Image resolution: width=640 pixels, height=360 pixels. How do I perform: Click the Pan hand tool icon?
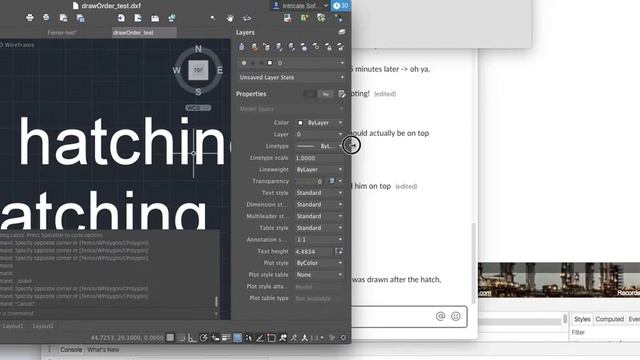[x=230, y=18]
